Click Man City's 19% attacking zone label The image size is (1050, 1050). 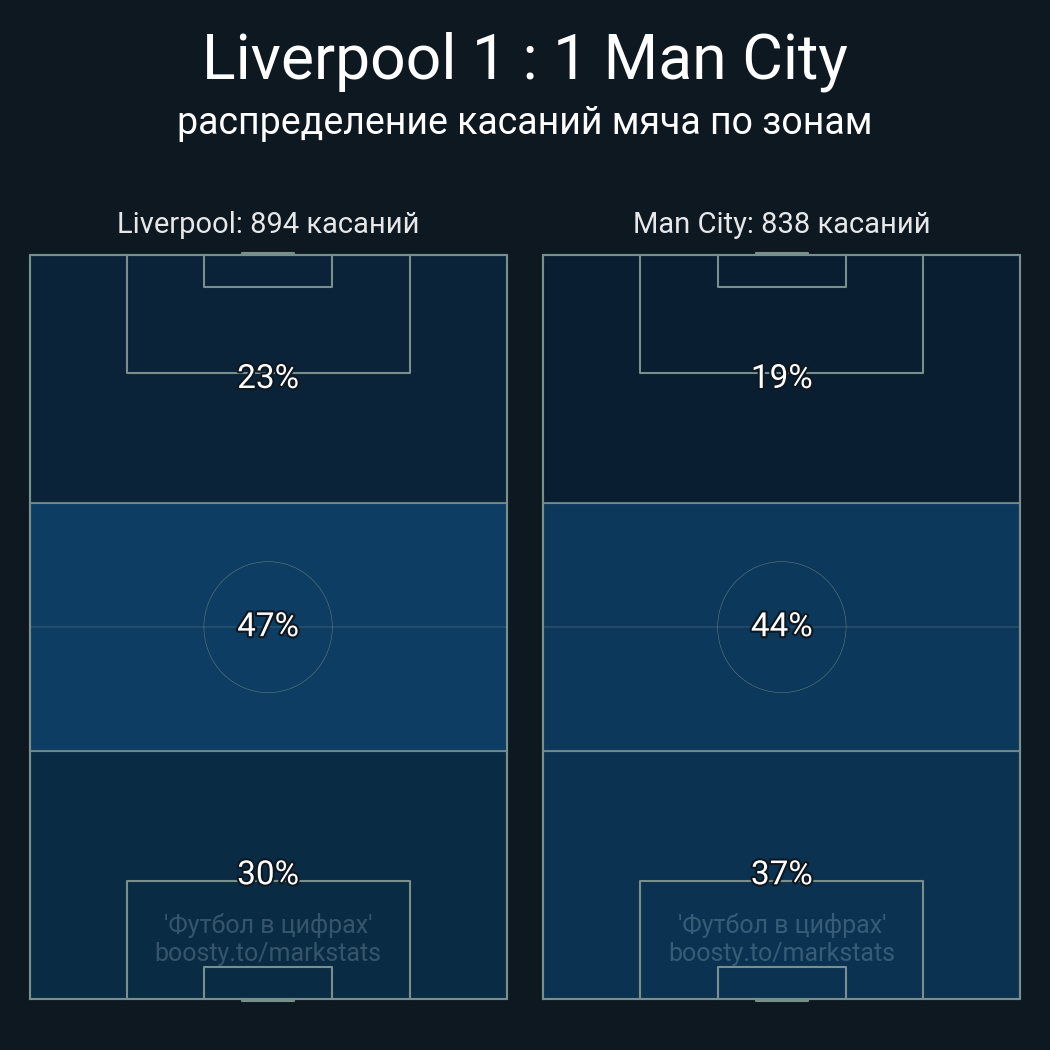(781, 377)
